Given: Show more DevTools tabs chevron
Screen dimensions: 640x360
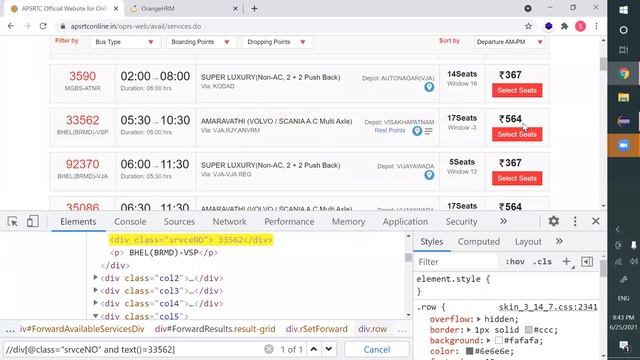Looking at the screenshot, I should coord(503,221).
